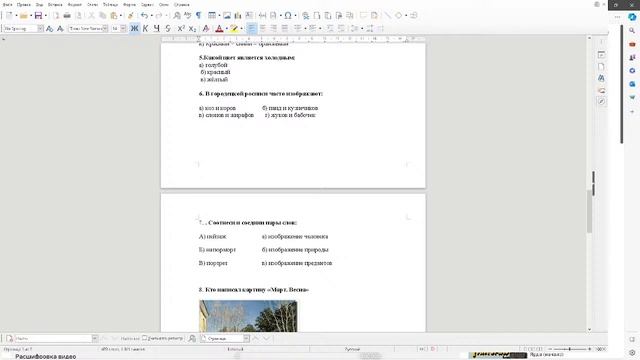
Task: Go to next page element arrow
Action: (267, 338)
